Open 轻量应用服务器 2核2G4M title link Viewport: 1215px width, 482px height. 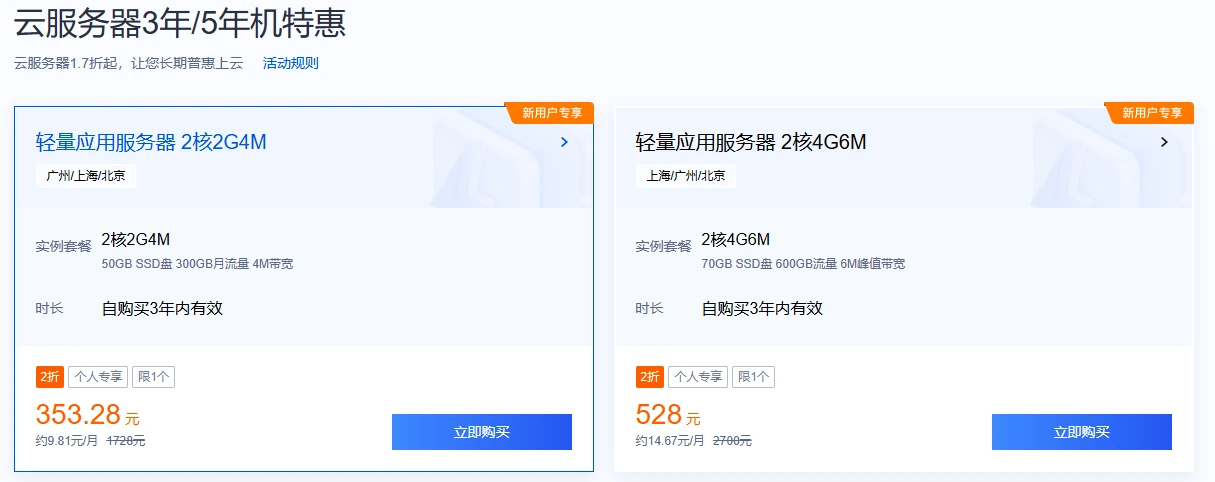151,142
